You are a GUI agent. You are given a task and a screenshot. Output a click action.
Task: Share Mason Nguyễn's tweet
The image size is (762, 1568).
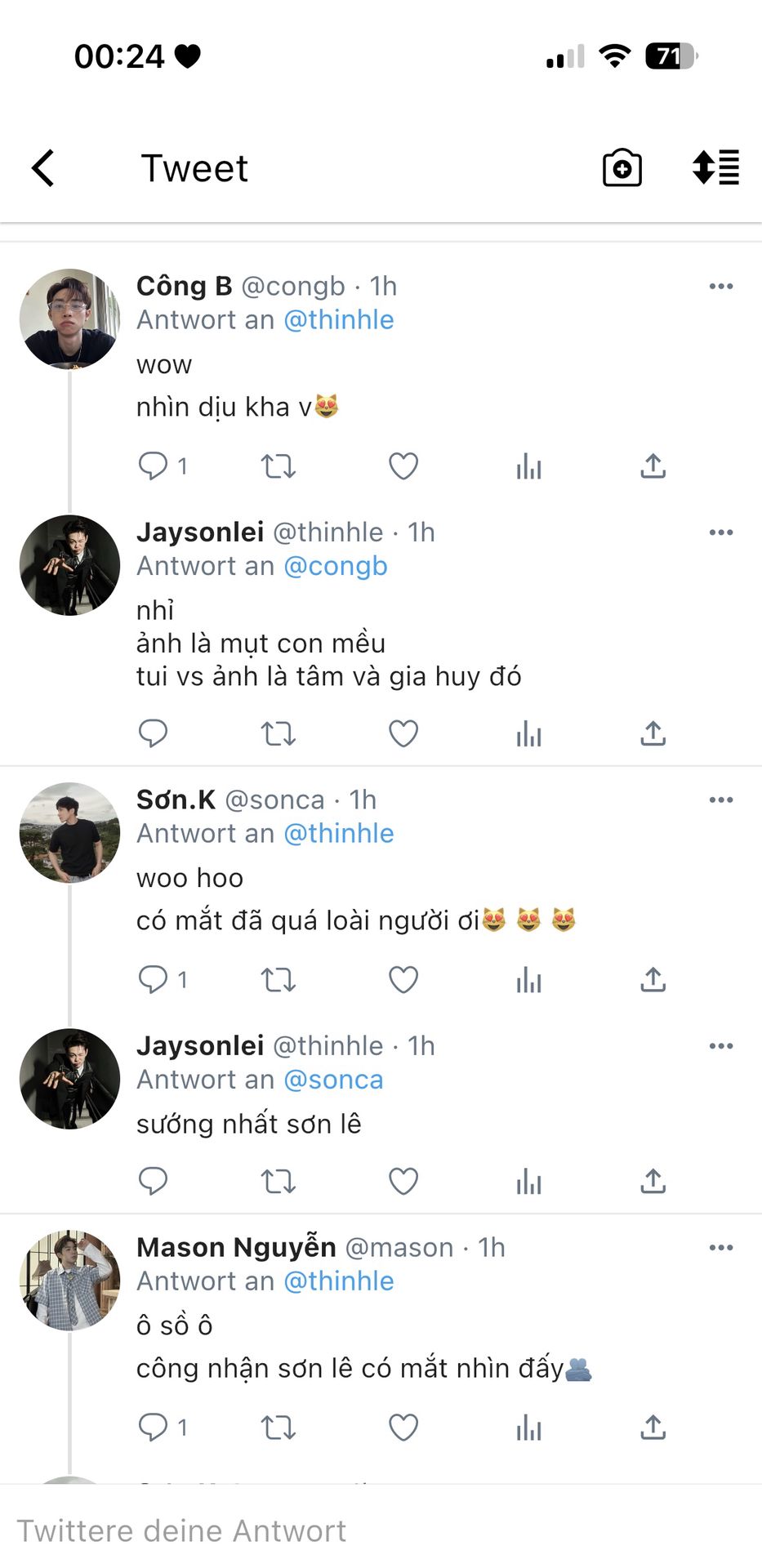(x=653, y=1428)
